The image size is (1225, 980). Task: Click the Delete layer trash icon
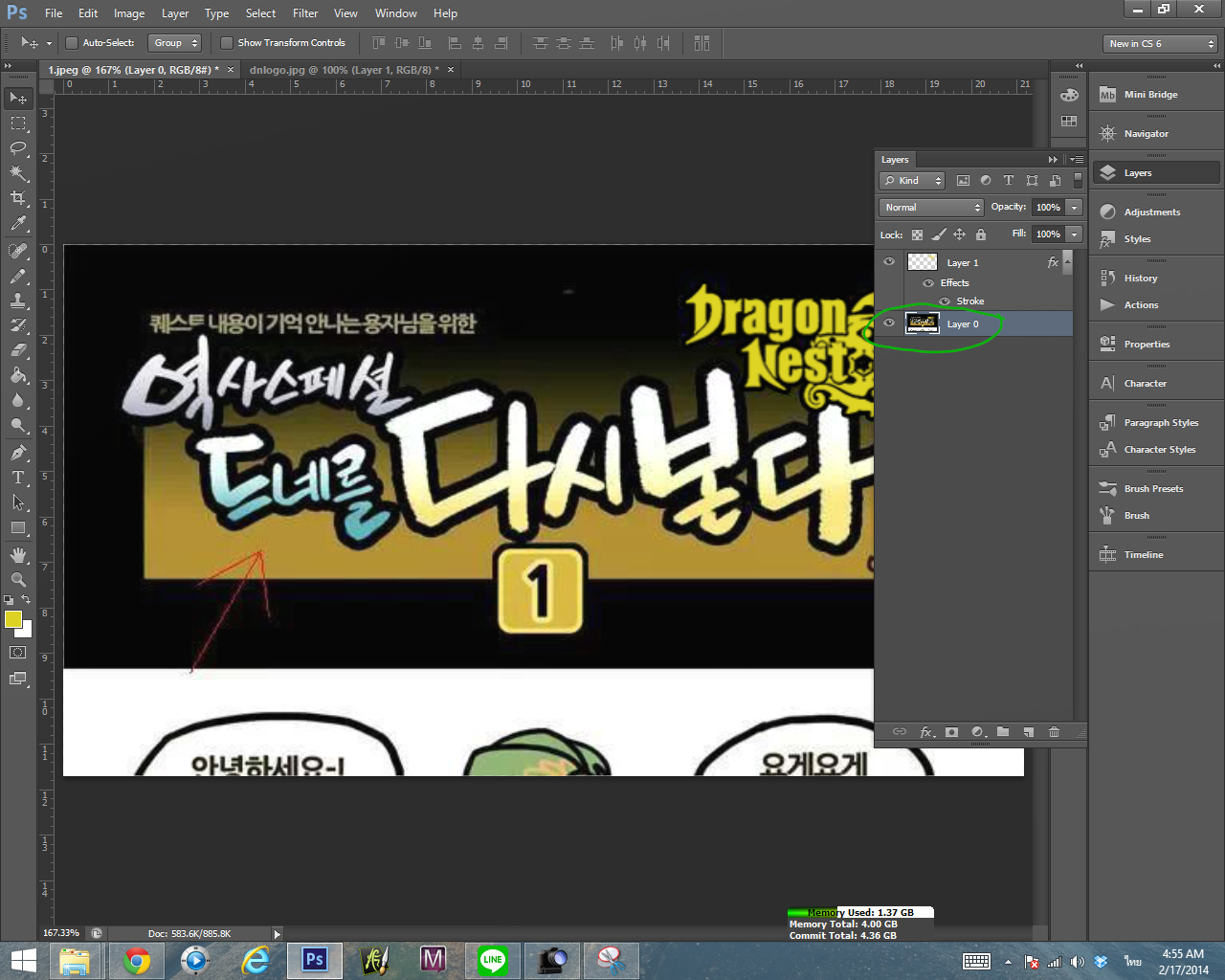point(1054,732)
